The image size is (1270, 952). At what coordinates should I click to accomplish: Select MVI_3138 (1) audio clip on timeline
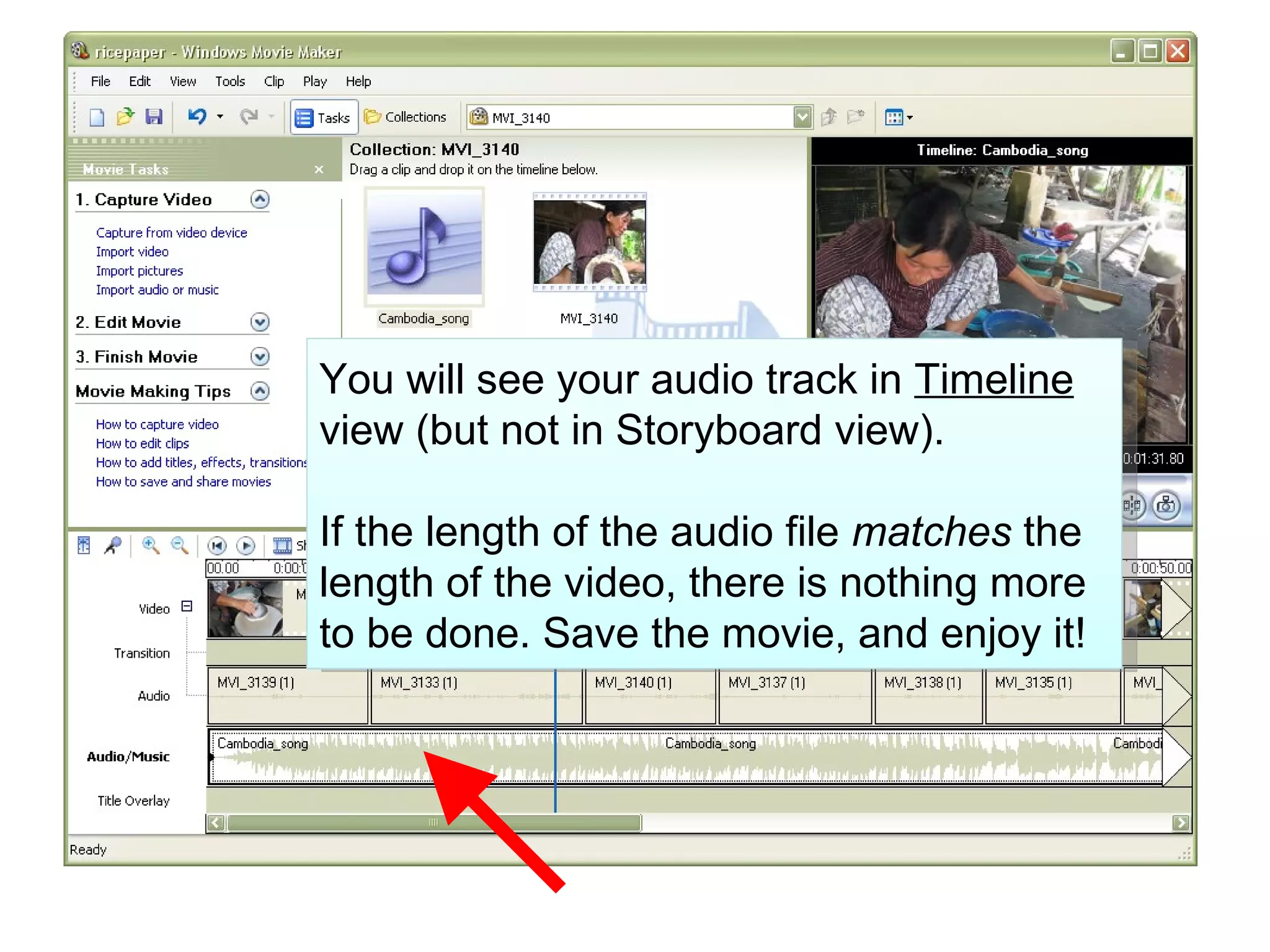(929, 696)
